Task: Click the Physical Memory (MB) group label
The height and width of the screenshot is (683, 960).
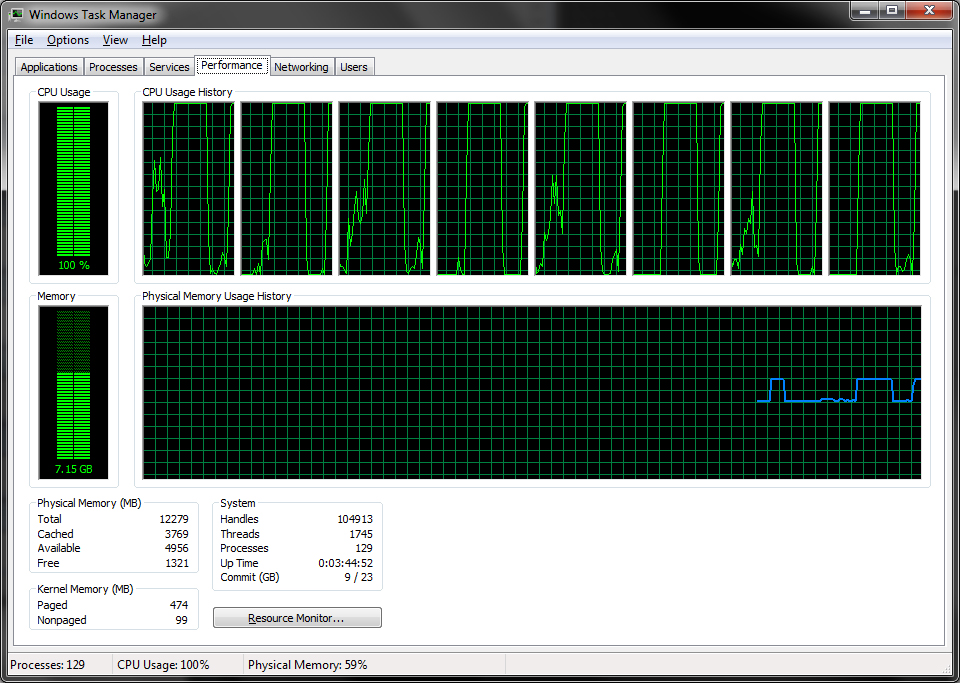Action: coord(89,503)
